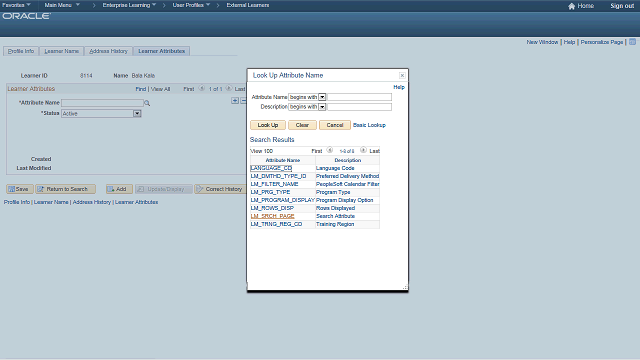Click bottom Learner Attributes link
This screenshot has width=640, height=360.
(x=136, y=202)
